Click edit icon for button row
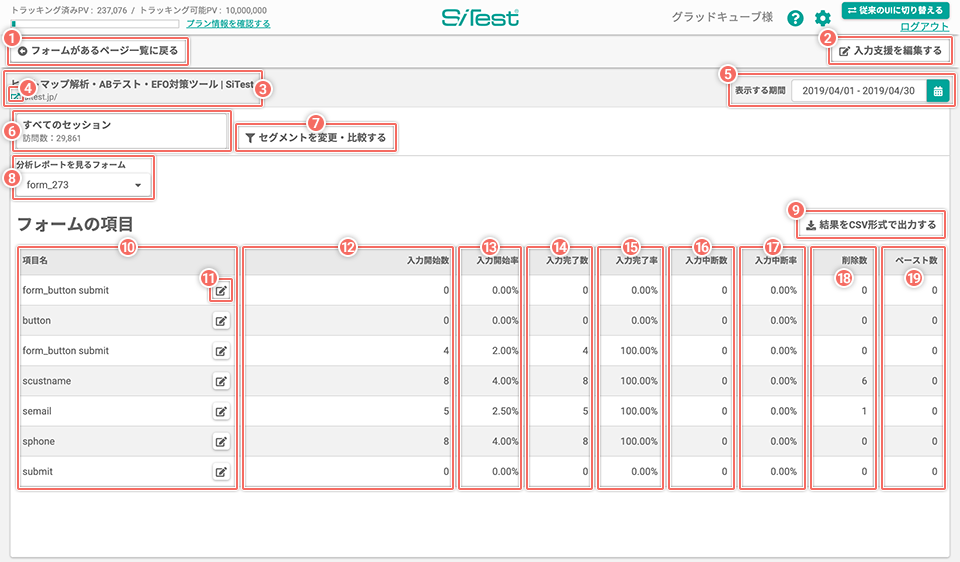 pyautogui.click(x=221, y=321)
